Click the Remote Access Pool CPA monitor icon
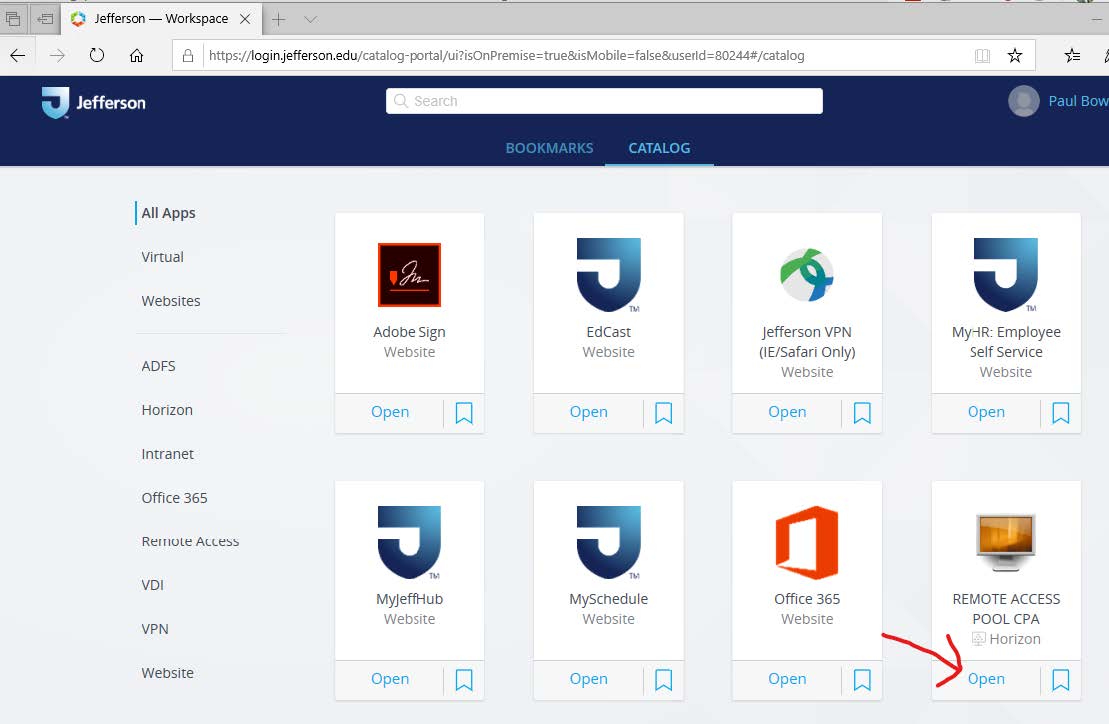This screenshot has height=724, width=1109. 1006,542
